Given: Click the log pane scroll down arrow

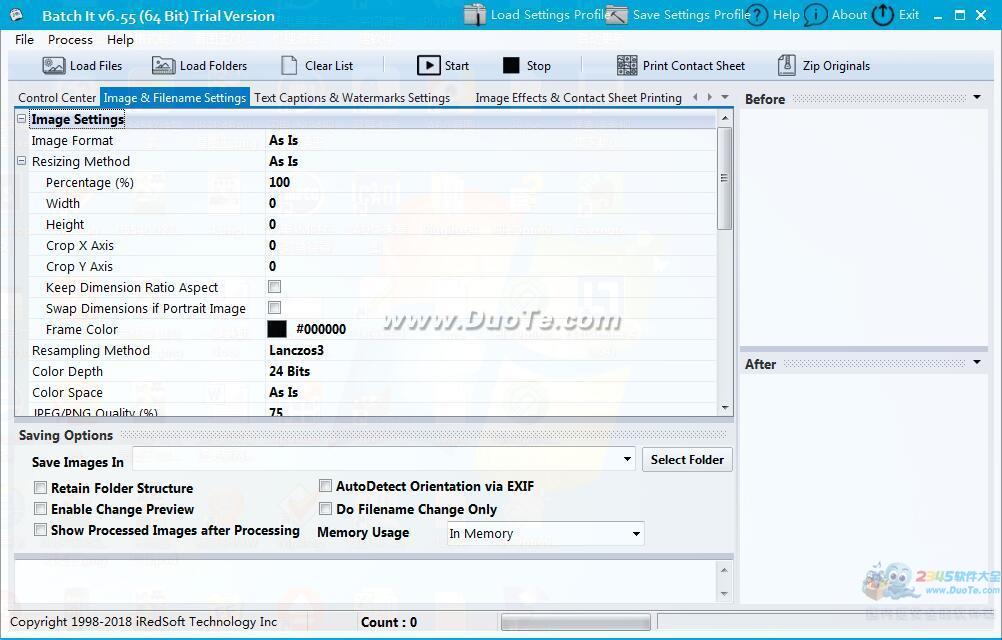Looking at the screenshot, I should click(724, 593).
